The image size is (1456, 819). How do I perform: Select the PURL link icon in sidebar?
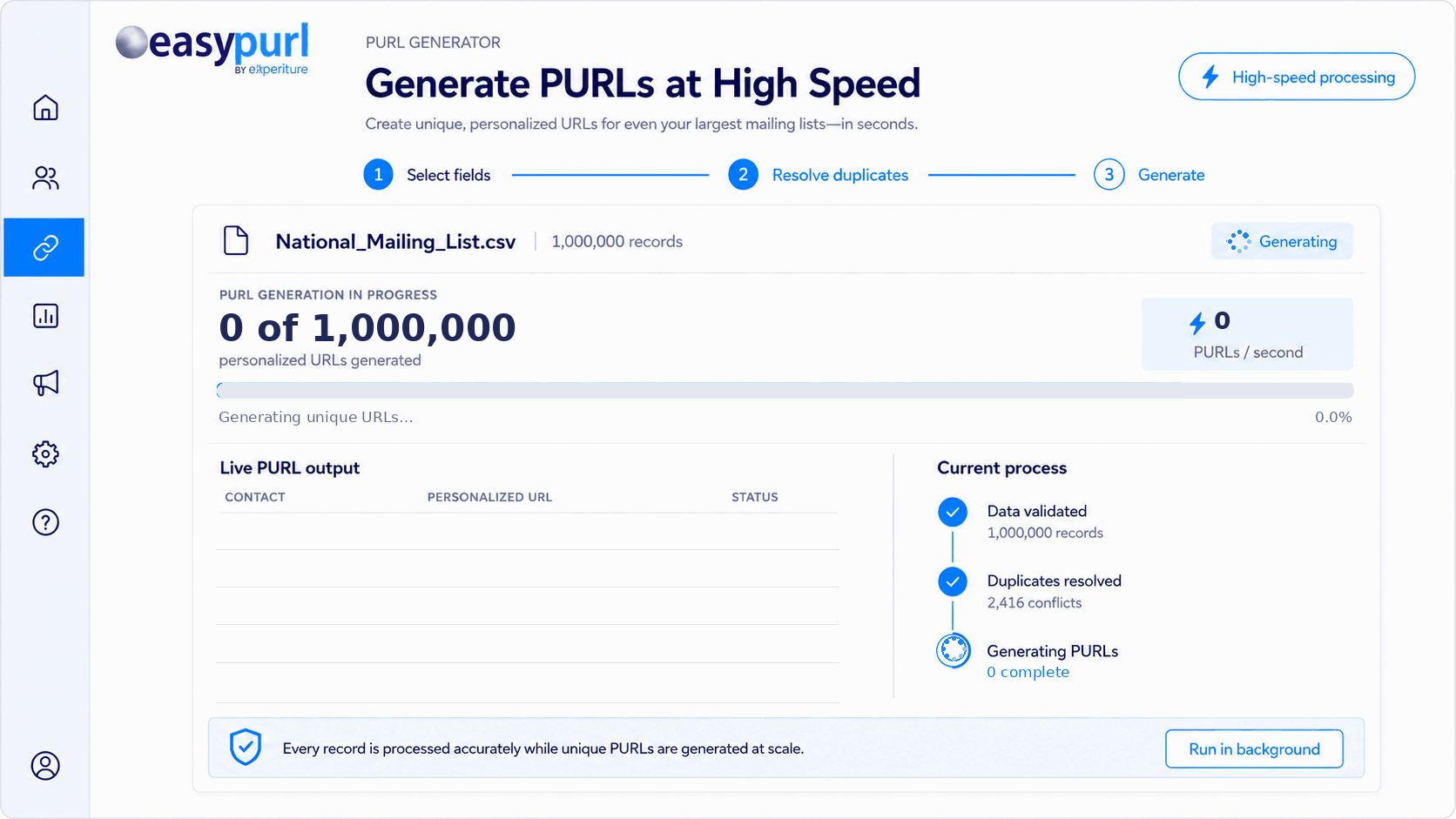[44, 247]
